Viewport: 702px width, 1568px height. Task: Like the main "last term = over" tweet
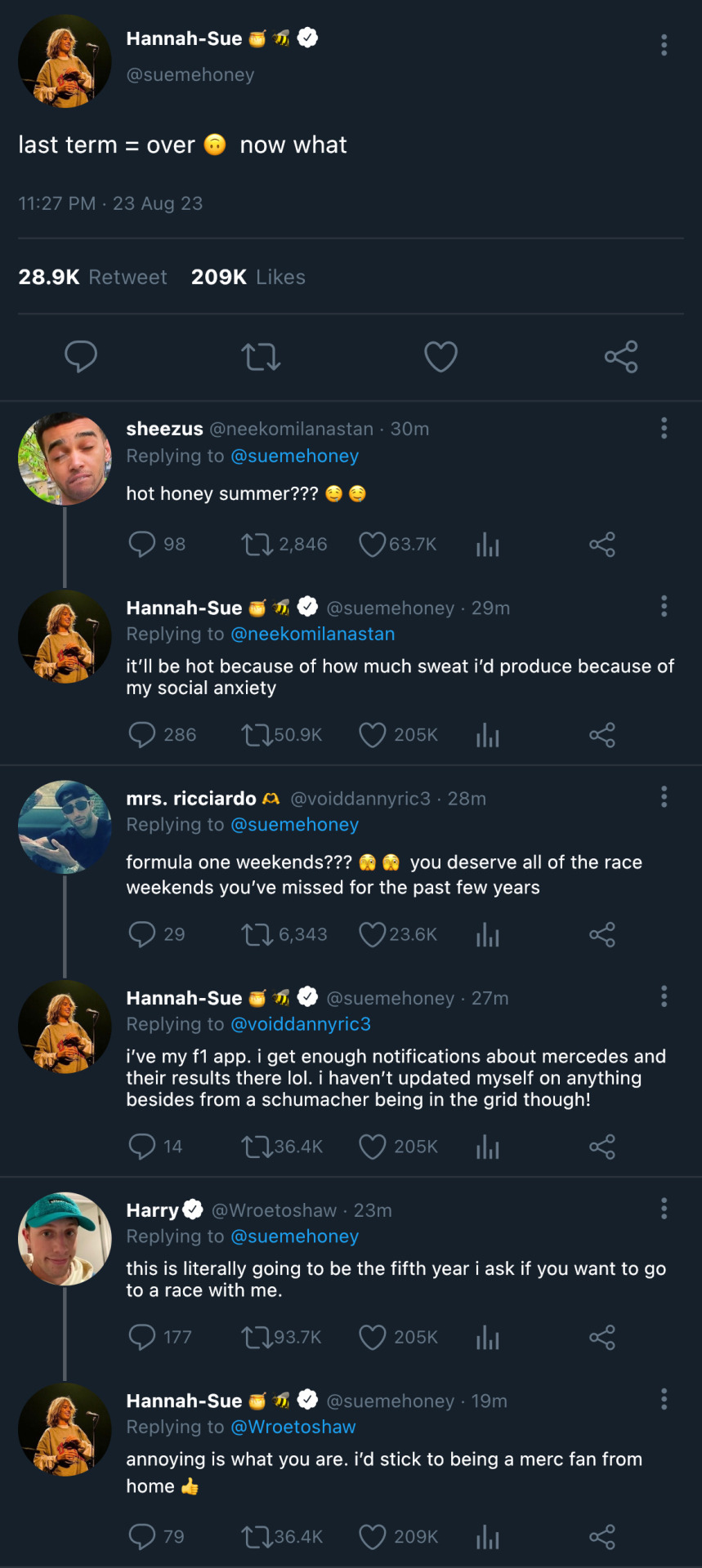(440, 357)
